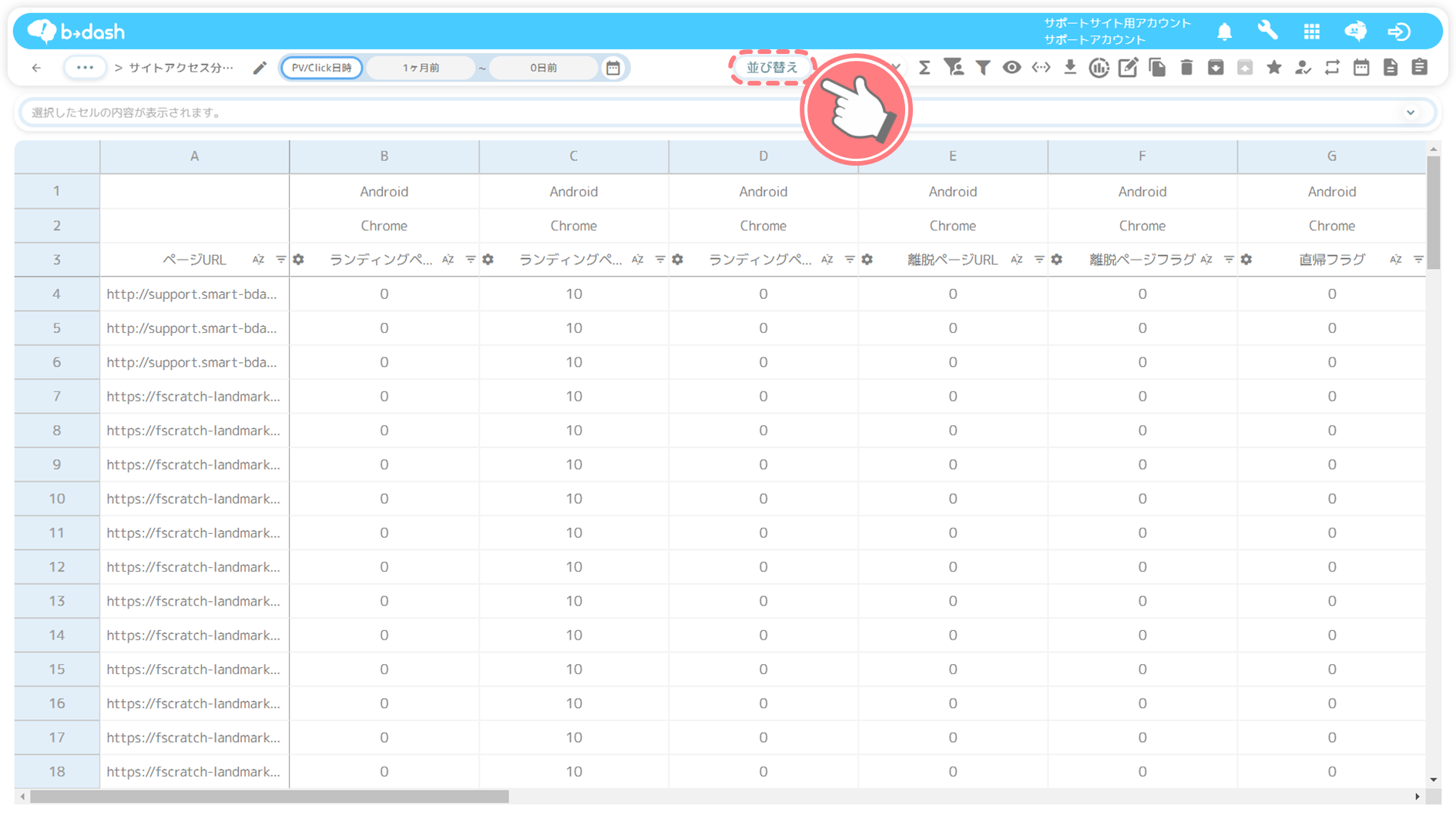Open filter for column B ランディングペ…

click(x=470, y=260)
